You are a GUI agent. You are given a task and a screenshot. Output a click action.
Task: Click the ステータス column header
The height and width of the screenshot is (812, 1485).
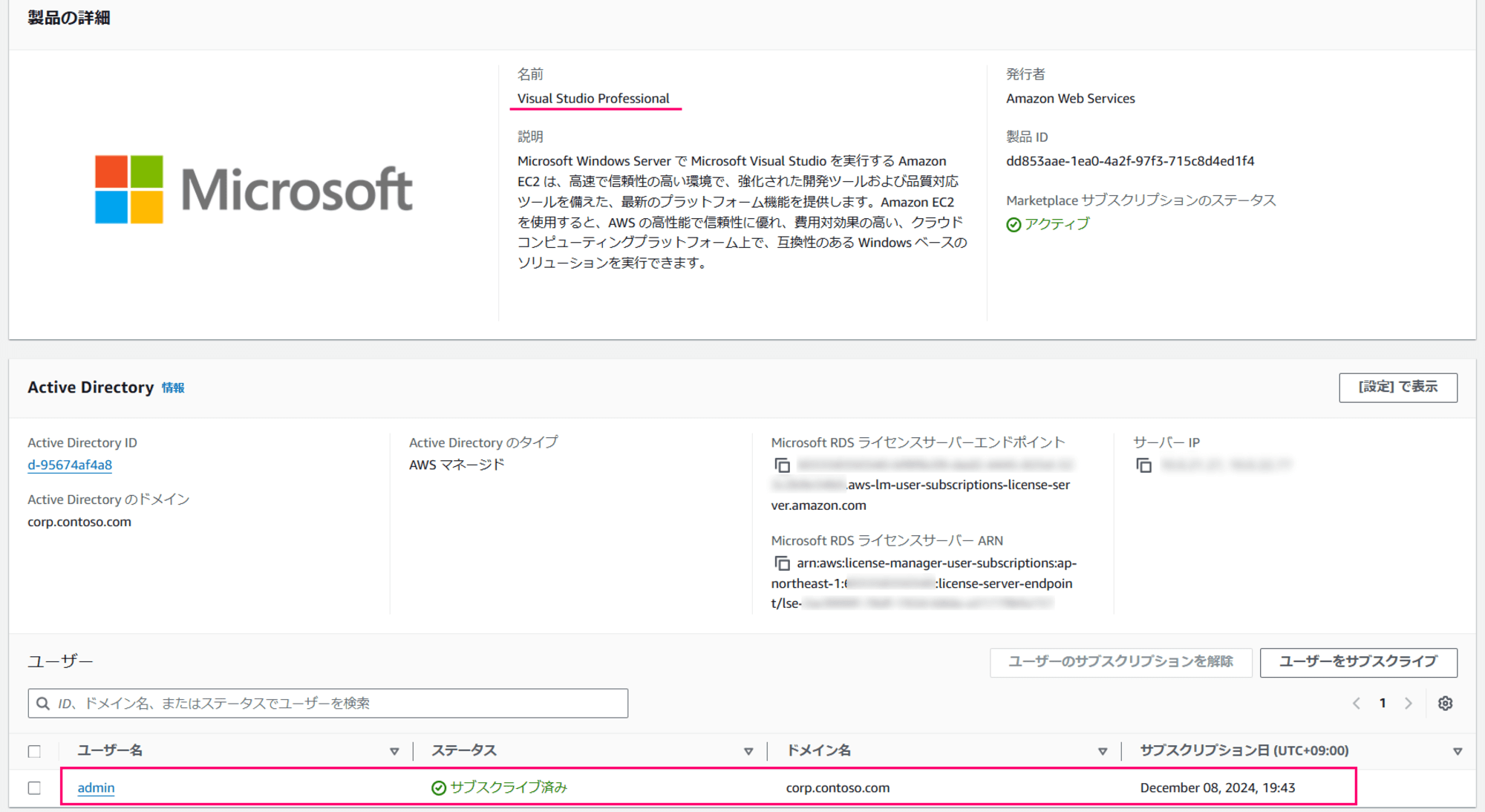point(464,750)
